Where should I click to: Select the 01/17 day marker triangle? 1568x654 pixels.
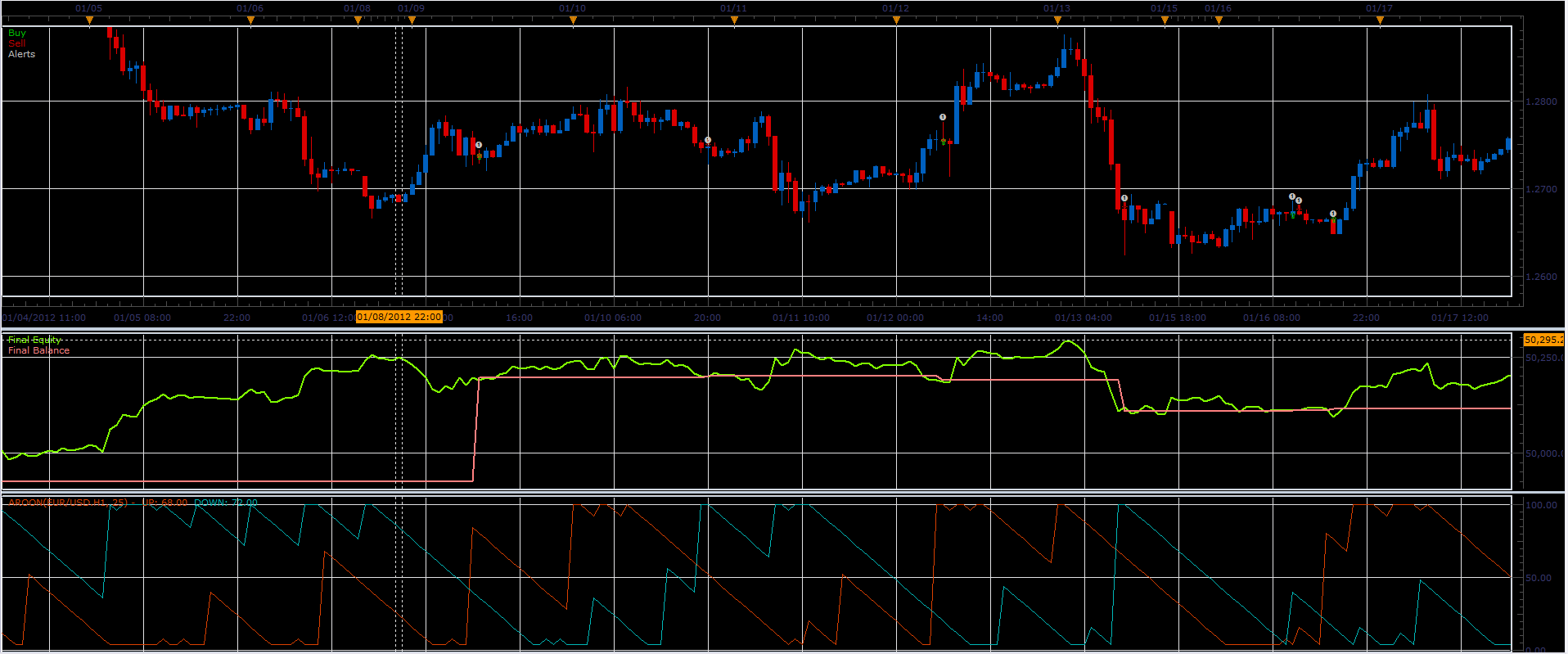[x=1380, y=21]
